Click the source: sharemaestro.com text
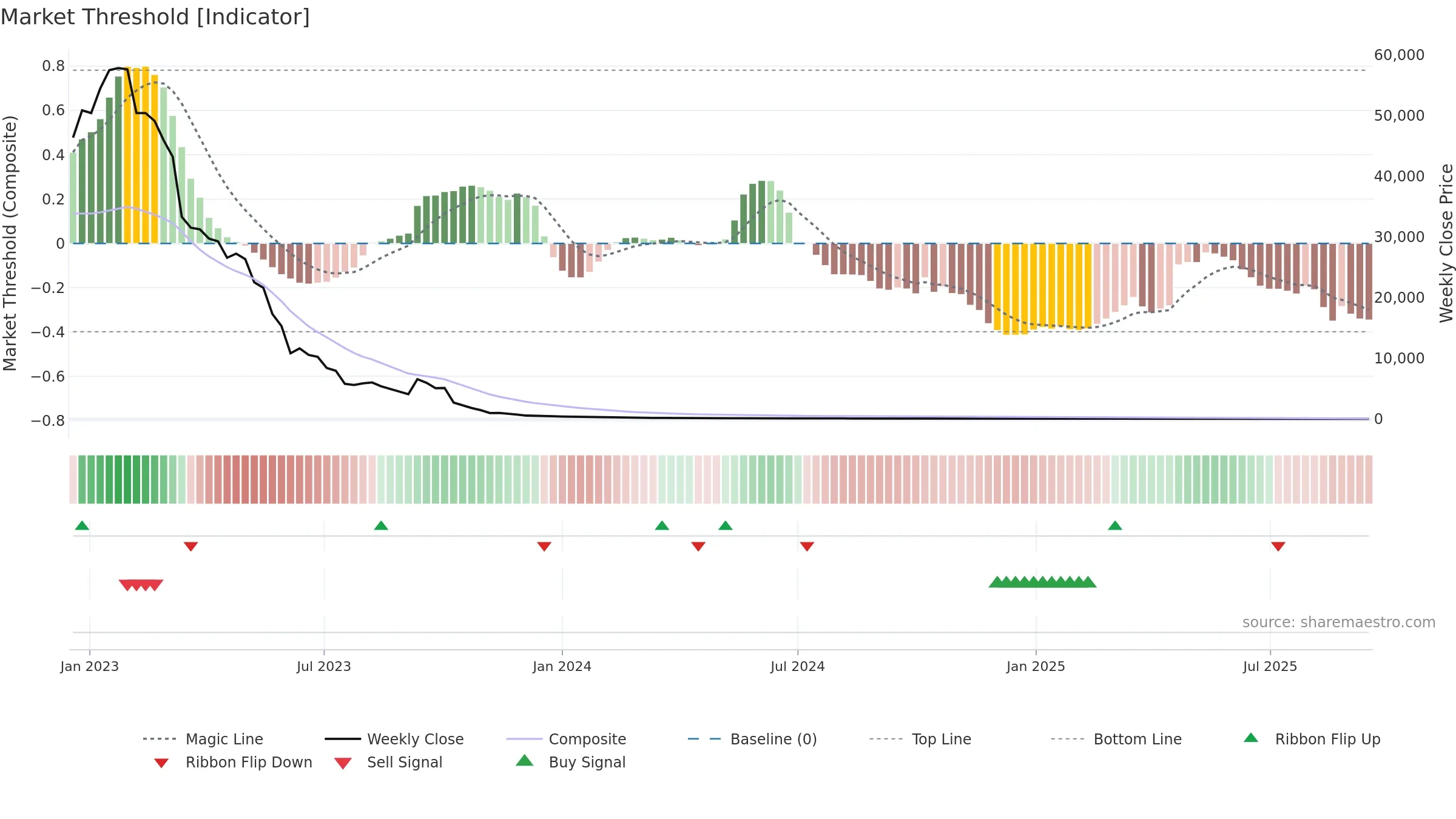 click(x=1339, y=622)
